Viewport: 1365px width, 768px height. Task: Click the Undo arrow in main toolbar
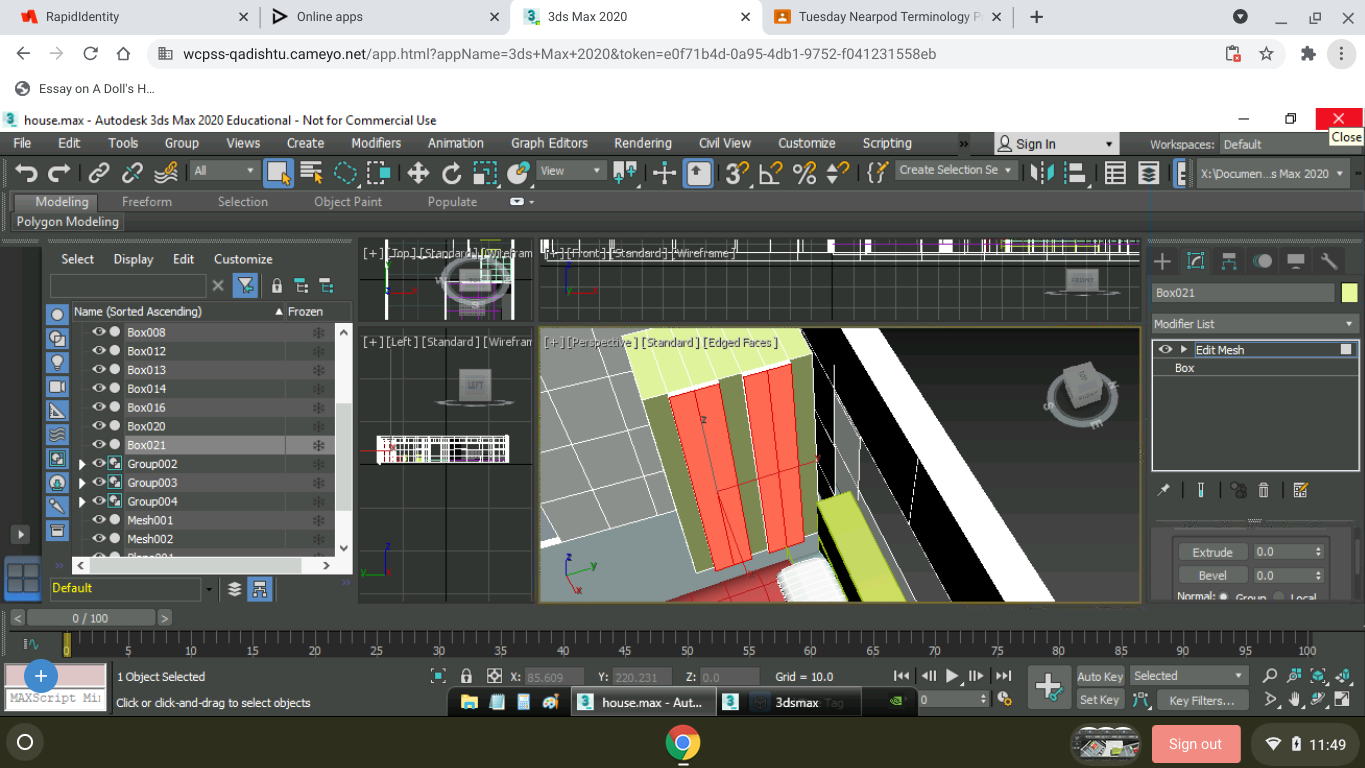point(26,173)
